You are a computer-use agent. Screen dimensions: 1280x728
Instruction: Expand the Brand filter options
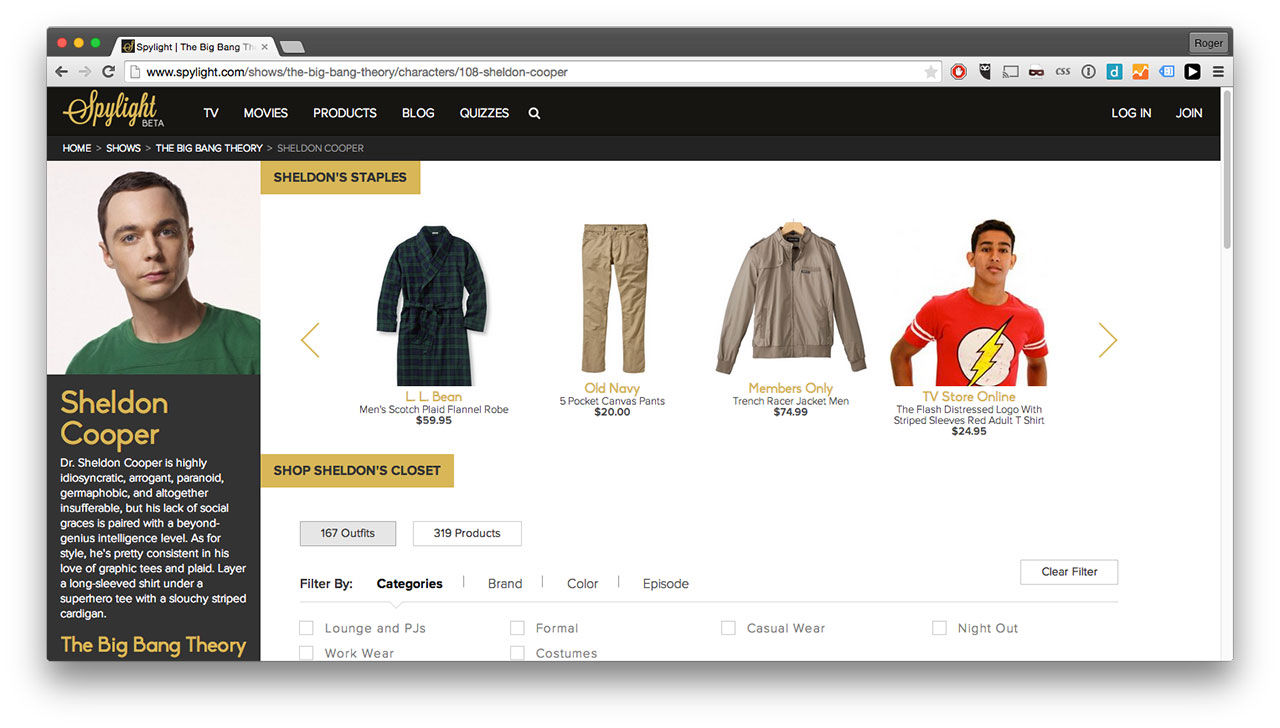point(505,584)
